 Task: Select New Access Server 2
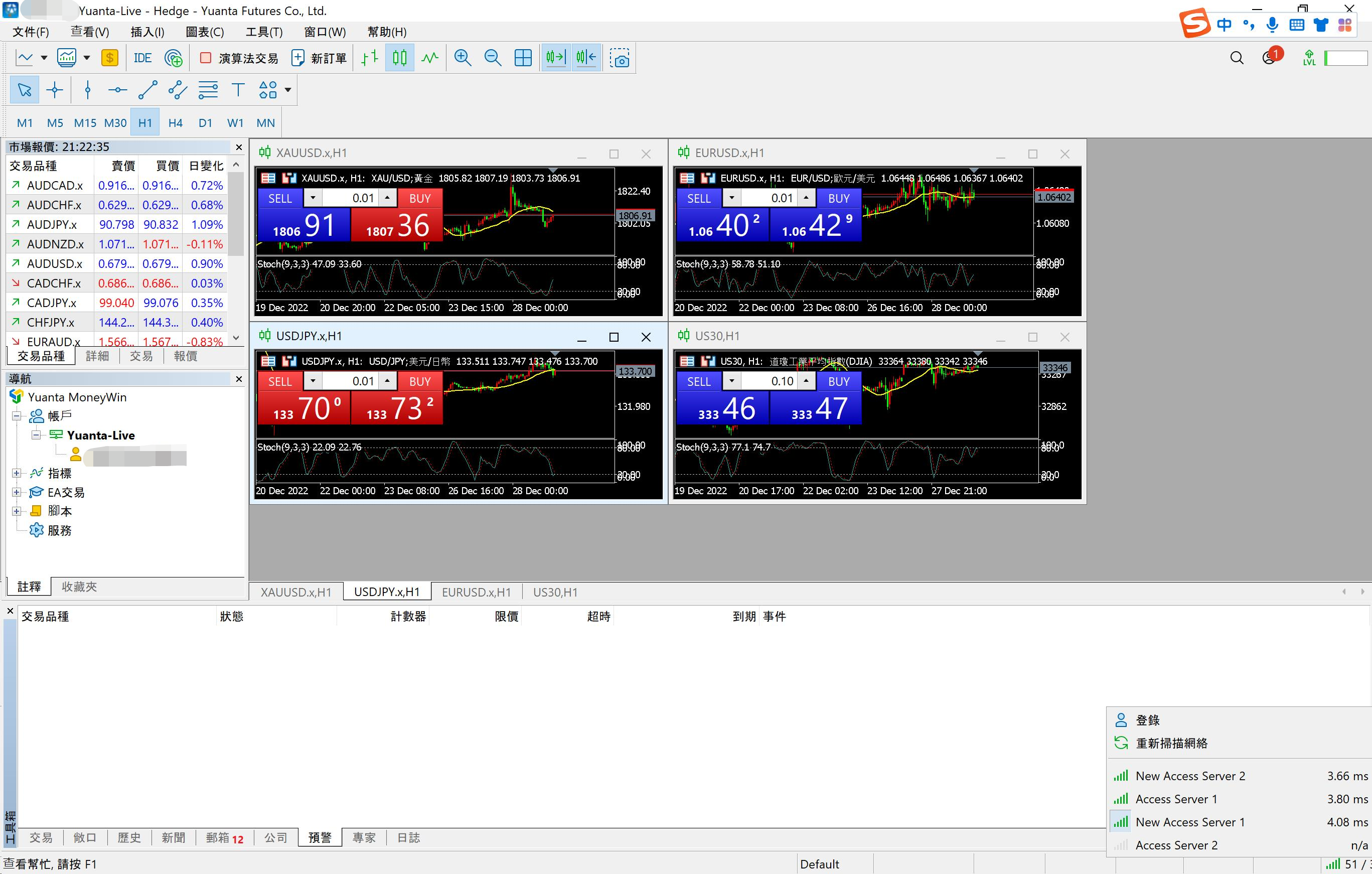coord(1240,776)
